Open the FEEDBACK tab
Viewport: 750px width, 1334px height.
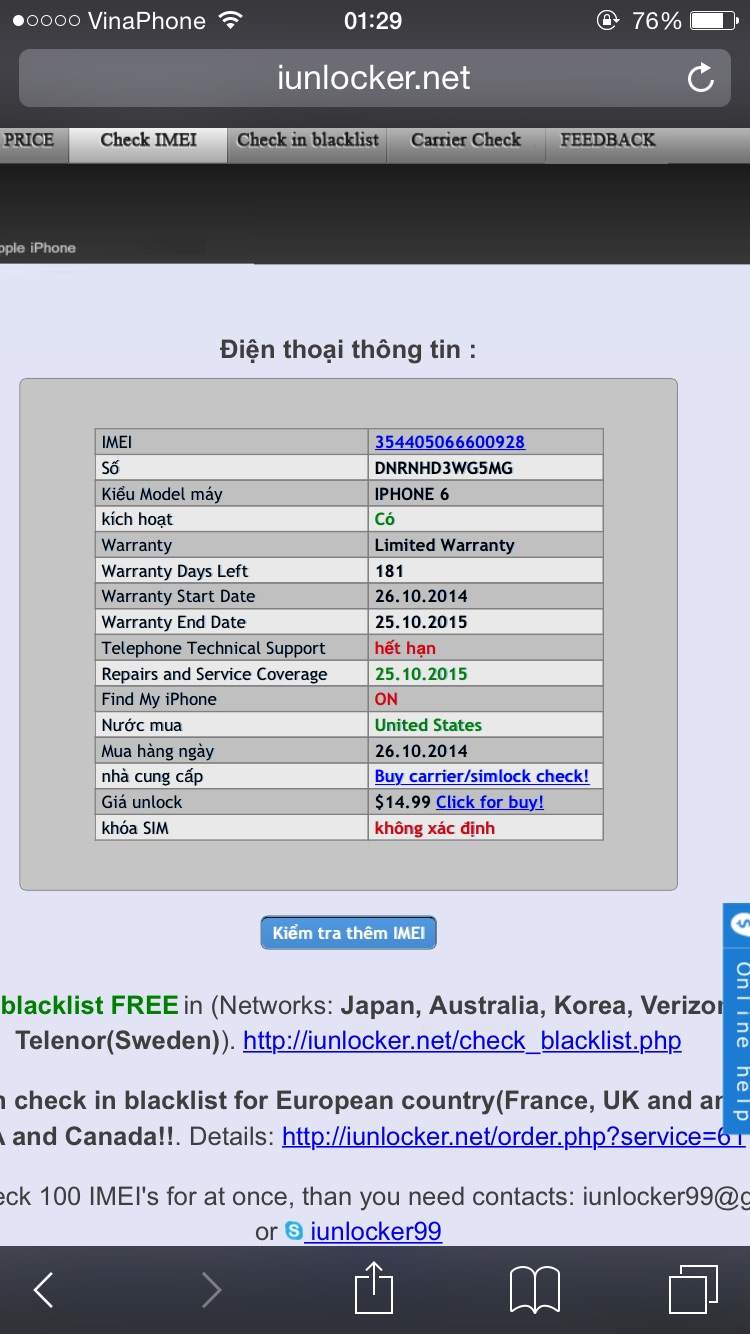[x=608, y=140]
